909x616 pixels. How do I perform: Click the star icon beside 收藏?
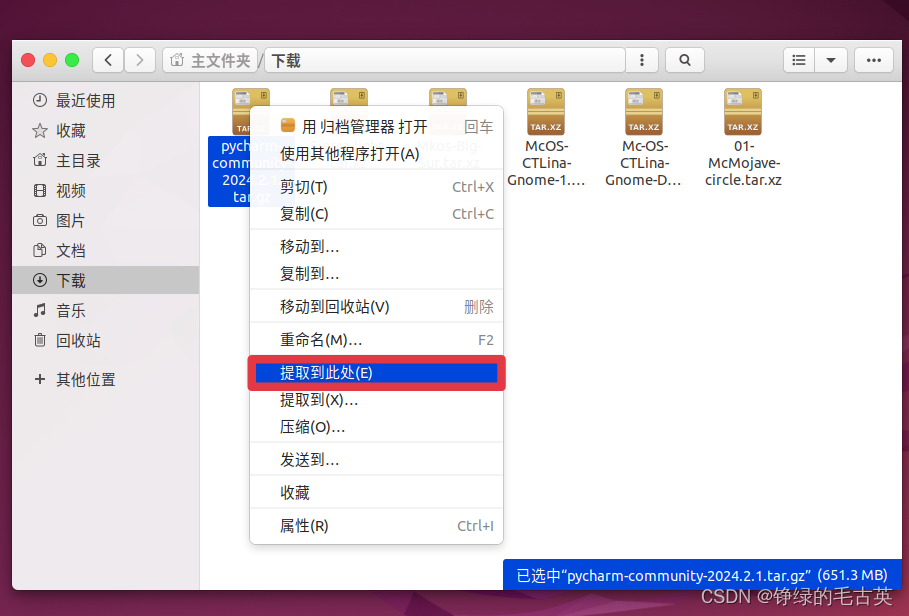pos(39,130)
